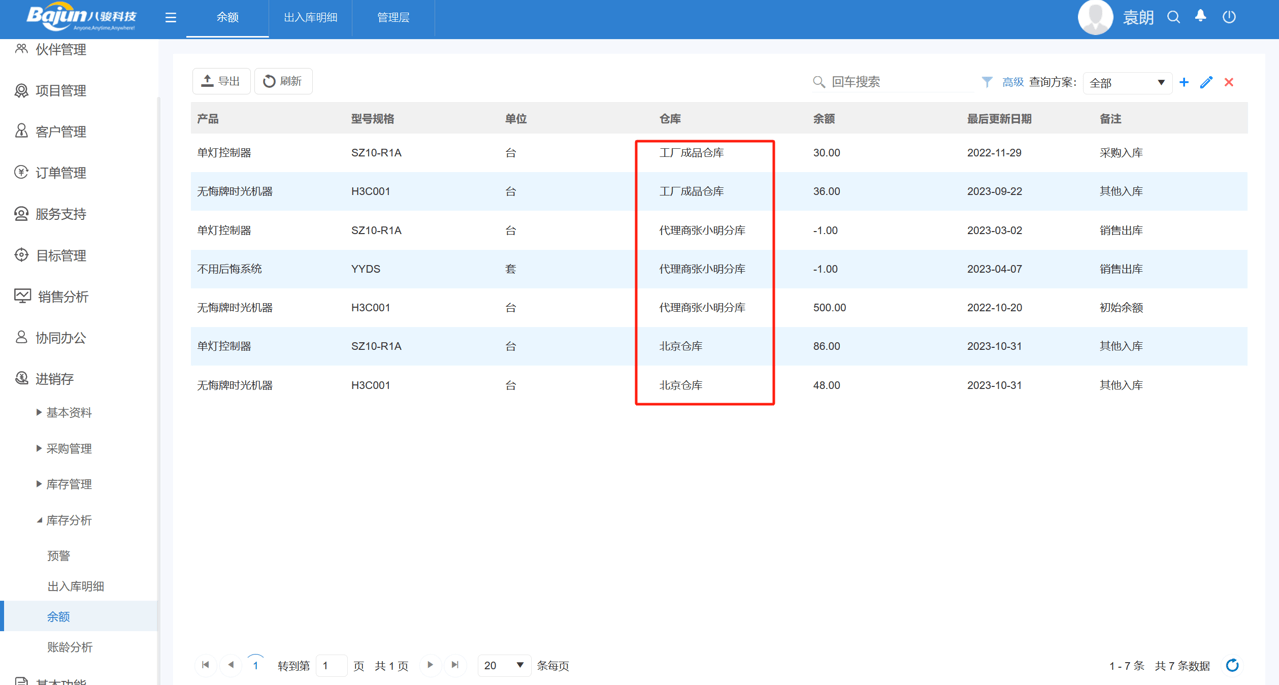Click the 高级 advanced search link
The width and height of the screenshot is (1279, 685).
1011,82
